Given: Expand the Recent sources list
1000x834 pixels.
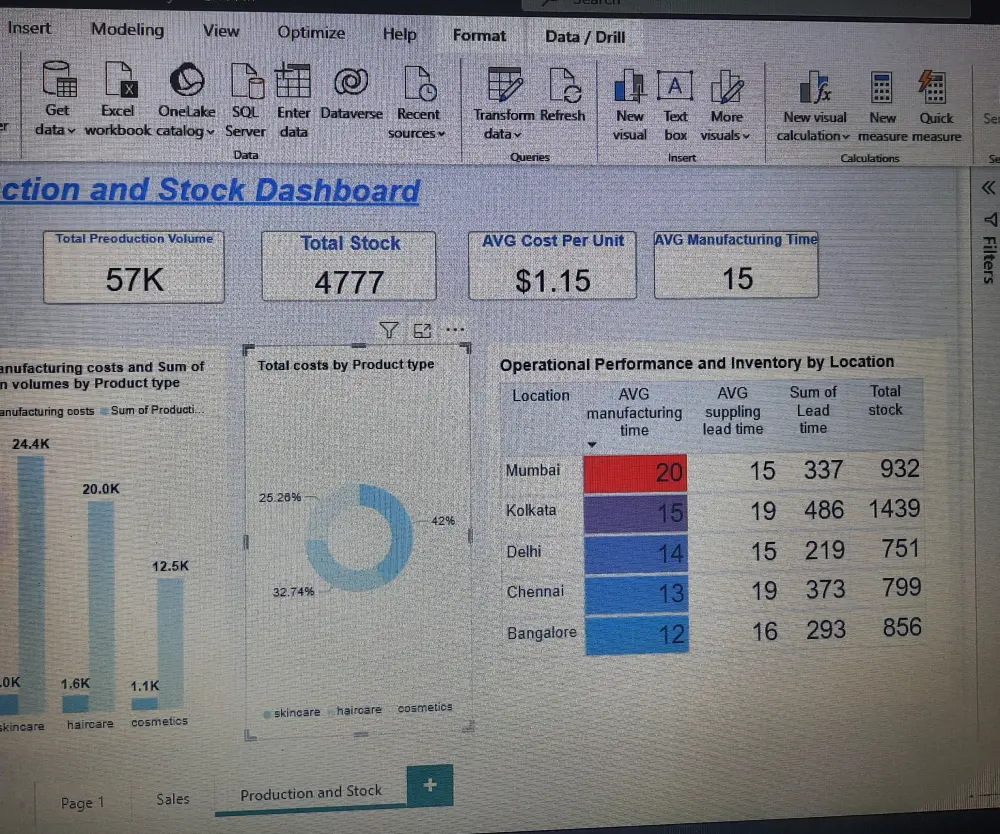Looking at the screenshot, I should pos(417,103).
